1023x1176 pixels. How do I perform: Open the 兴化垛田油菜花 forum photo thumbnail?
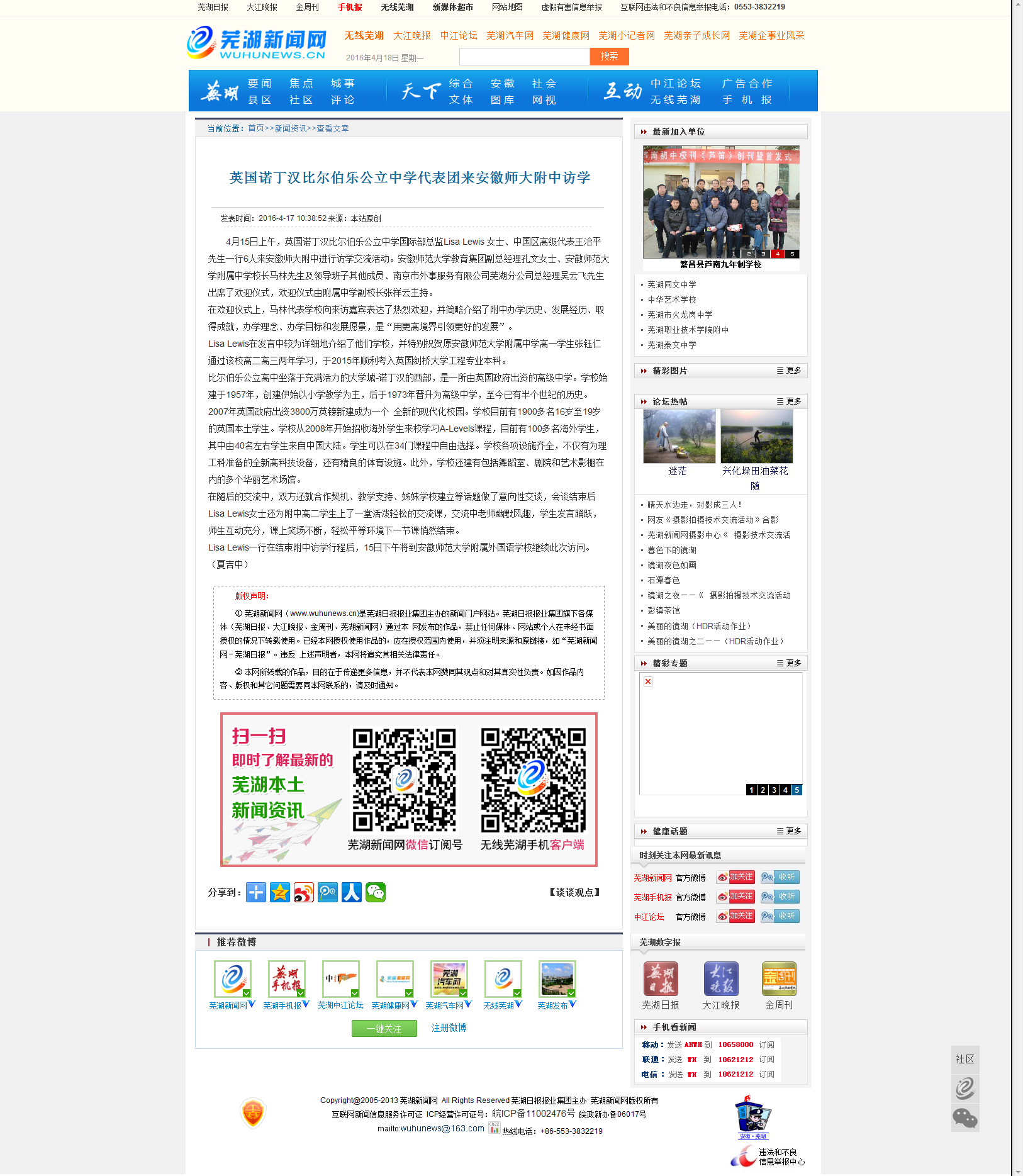coord(756,436)
